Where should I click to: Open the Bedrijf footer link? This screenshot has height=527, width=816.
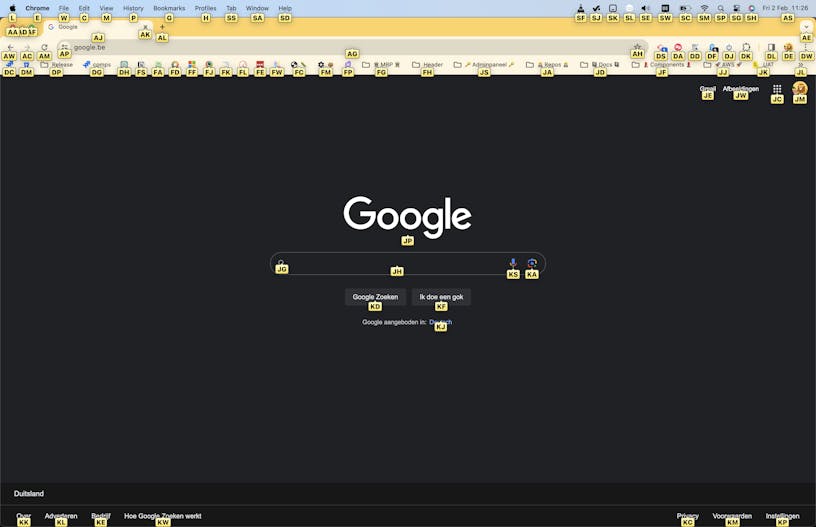click(x=101, y=516)
